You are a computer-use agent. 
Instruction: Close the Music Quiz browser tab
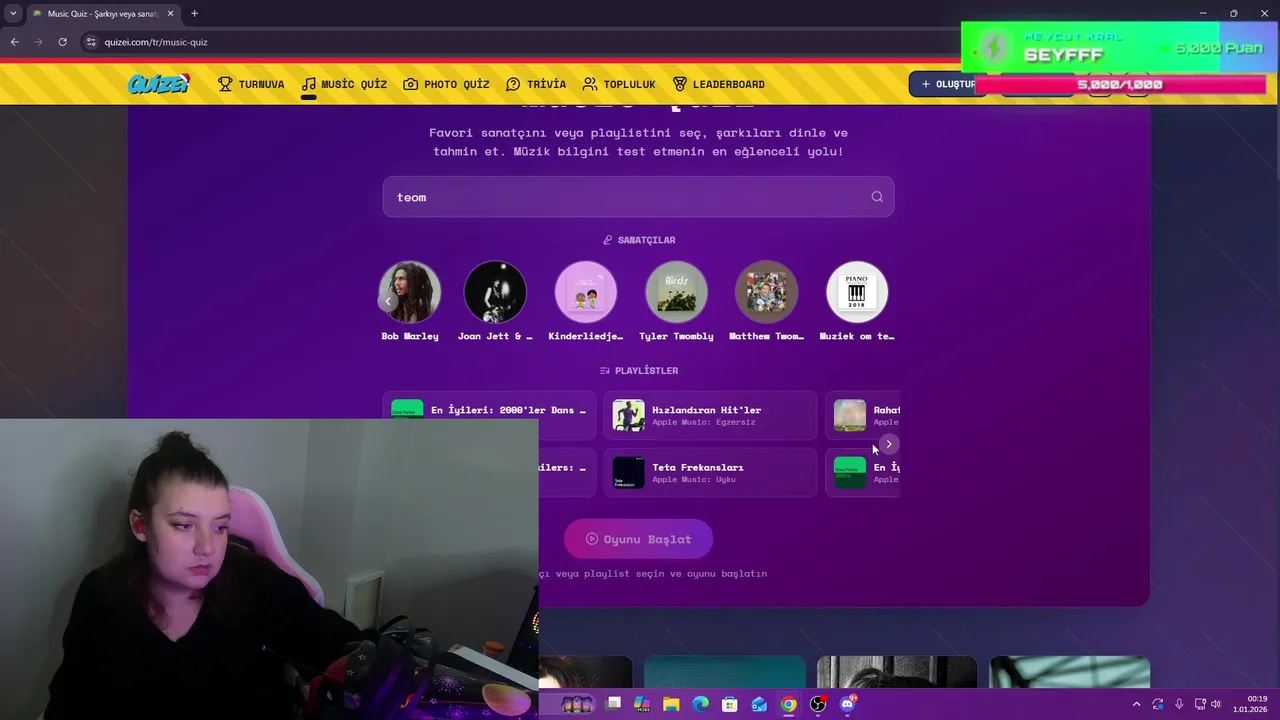pos(170,14)
